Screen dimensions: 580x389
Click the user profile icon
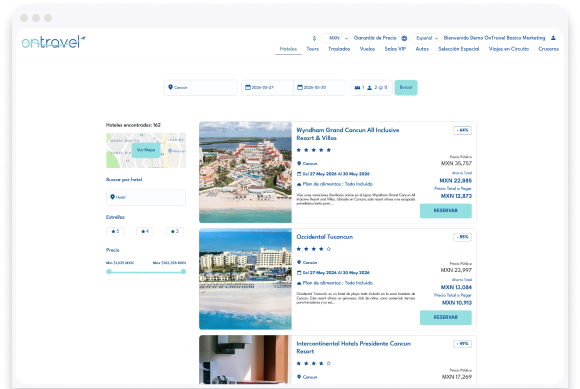pos(553,38)
